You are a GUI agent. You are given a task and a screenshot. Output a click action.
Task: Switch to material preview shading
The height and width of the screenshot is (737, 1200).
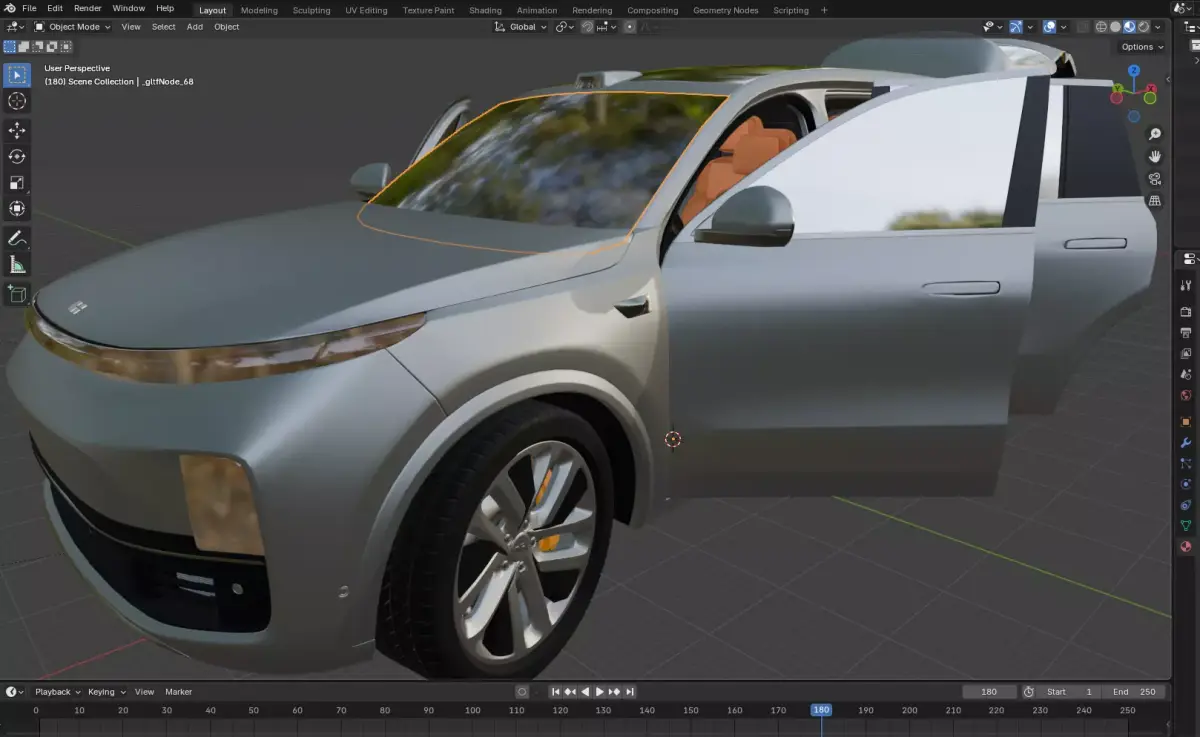1129,27
